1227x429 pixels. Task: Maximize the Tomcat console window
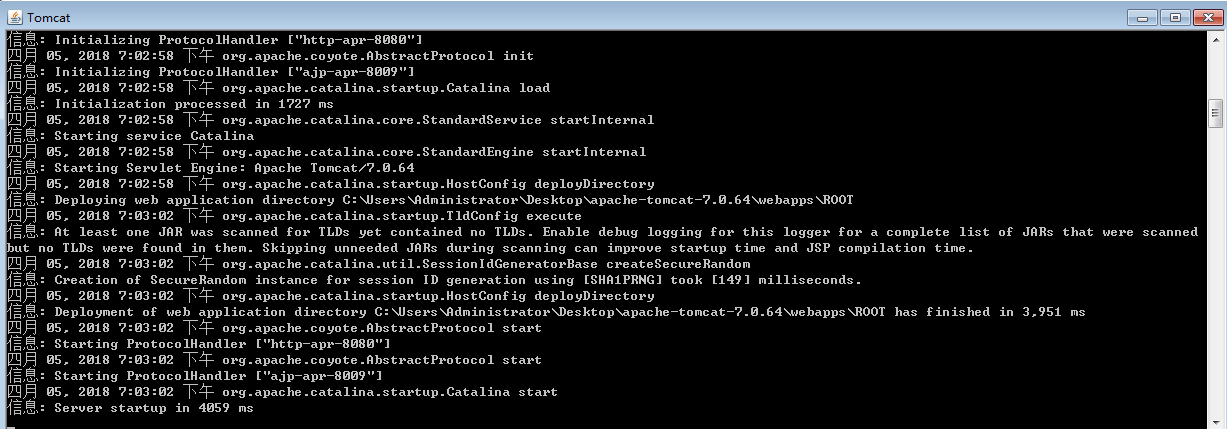click(1174, 16)
